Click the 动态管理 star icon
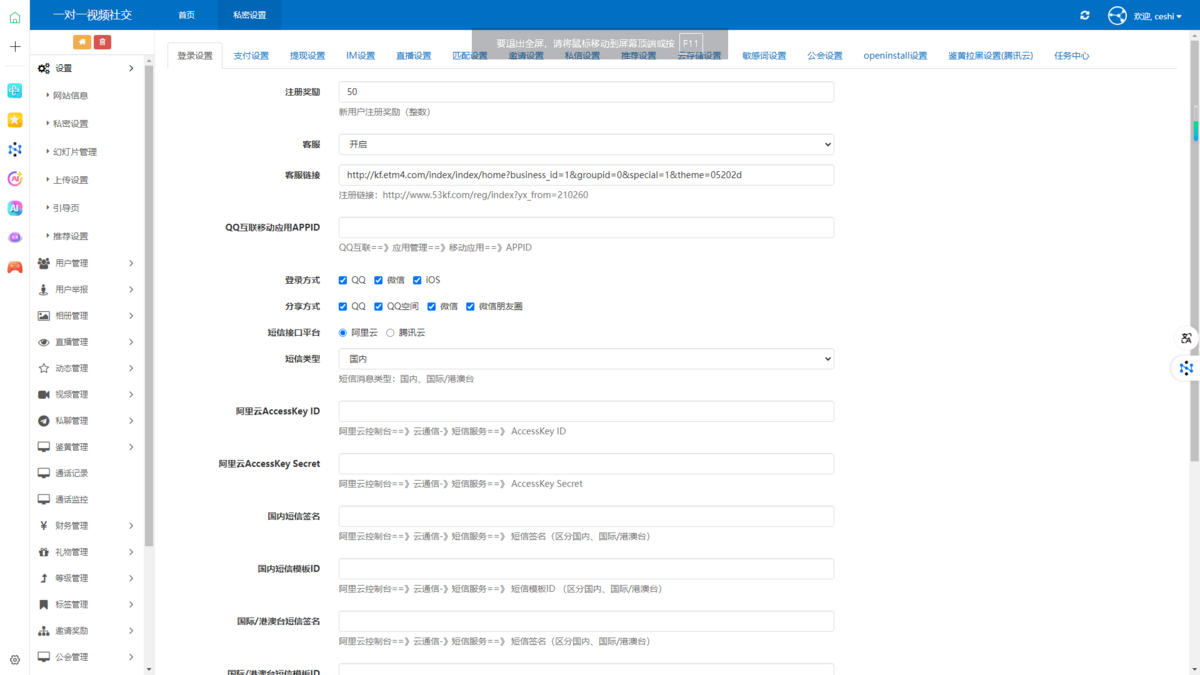This screenshot has width=1200, height=675. tap(44, 368)
